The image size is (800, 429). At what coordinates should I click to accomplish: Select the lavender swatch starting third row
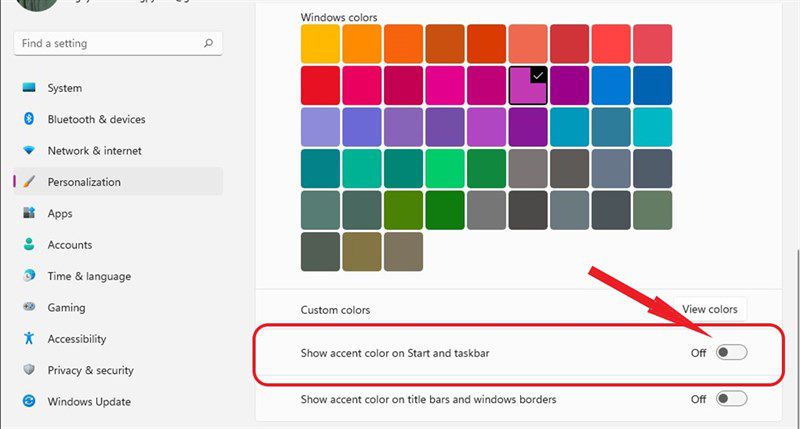[x=320, y=127]
